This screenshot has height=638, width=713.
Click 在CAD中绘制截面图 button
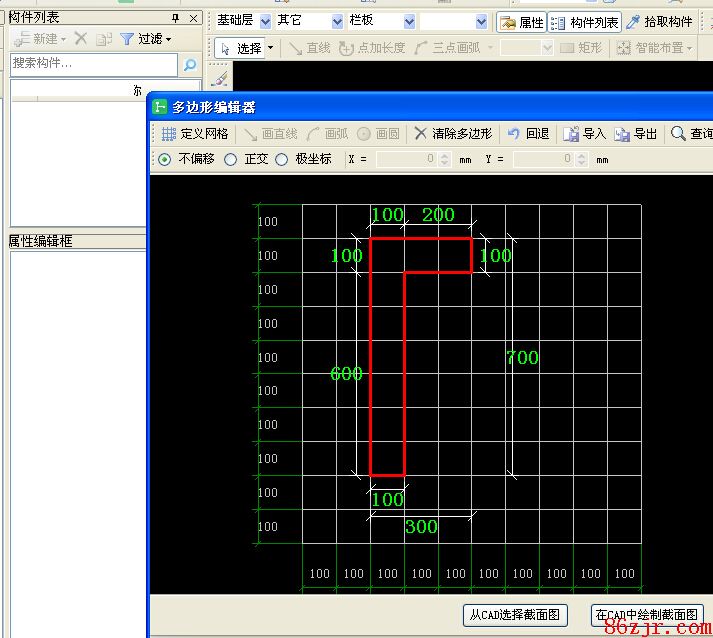(647, 615)
